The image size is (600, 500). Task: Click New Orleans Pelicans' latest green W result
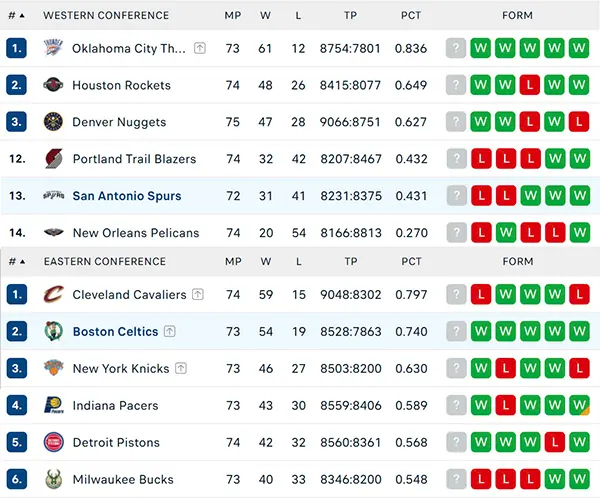pyautogui.click(x=578, y=233)
